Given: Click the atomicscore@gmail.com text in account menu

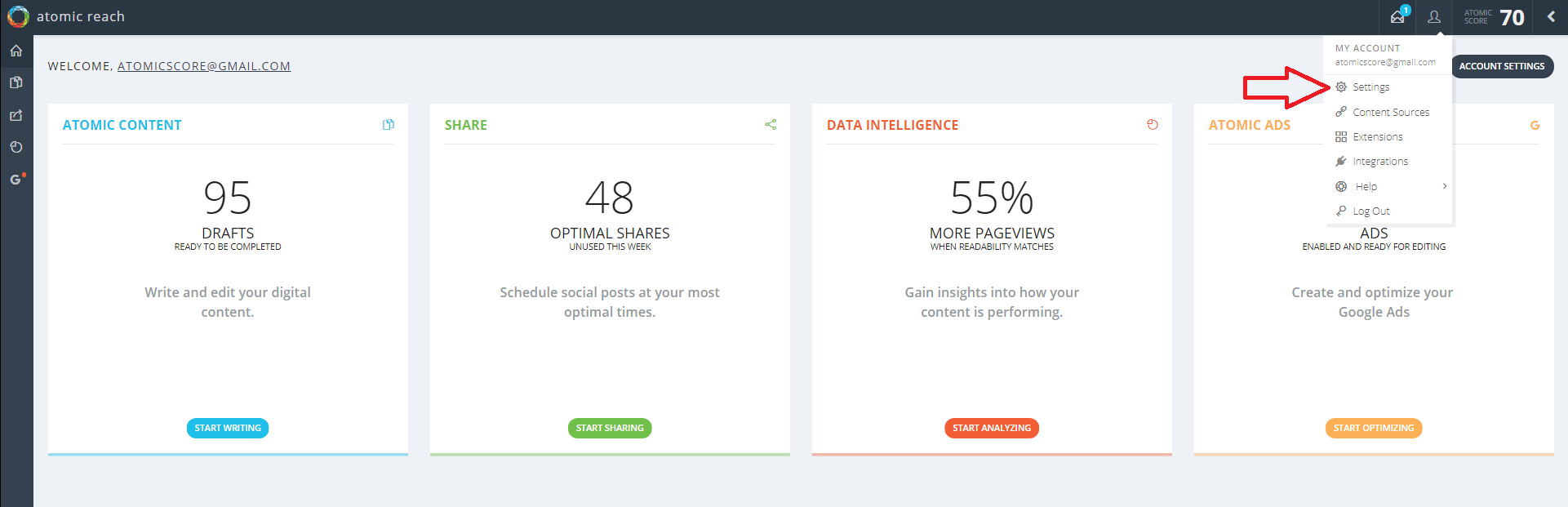Looking at the screenshot, I should coord(1385,62).
